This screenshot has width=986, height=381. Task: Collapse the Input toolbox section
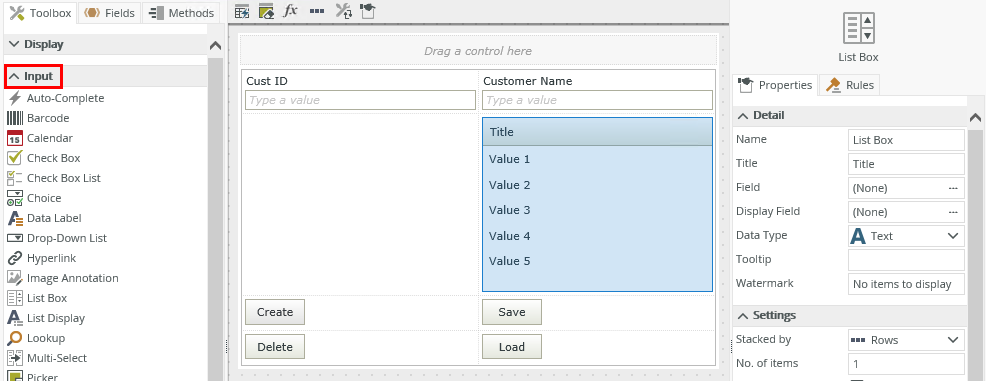tap(33, 77)
